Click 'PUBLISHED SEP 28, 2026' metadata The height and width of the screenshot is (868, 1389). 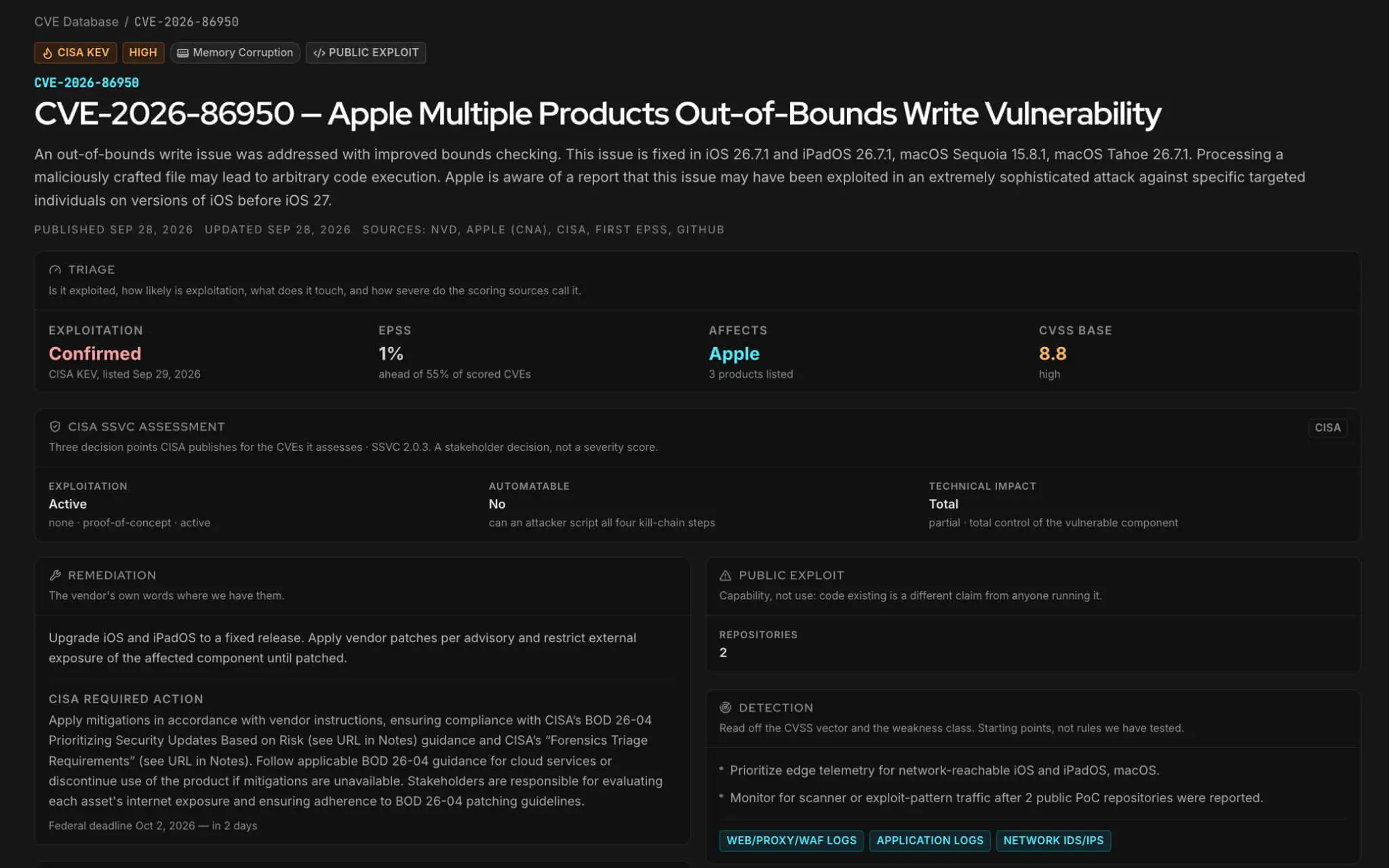[x=114, y=230]
